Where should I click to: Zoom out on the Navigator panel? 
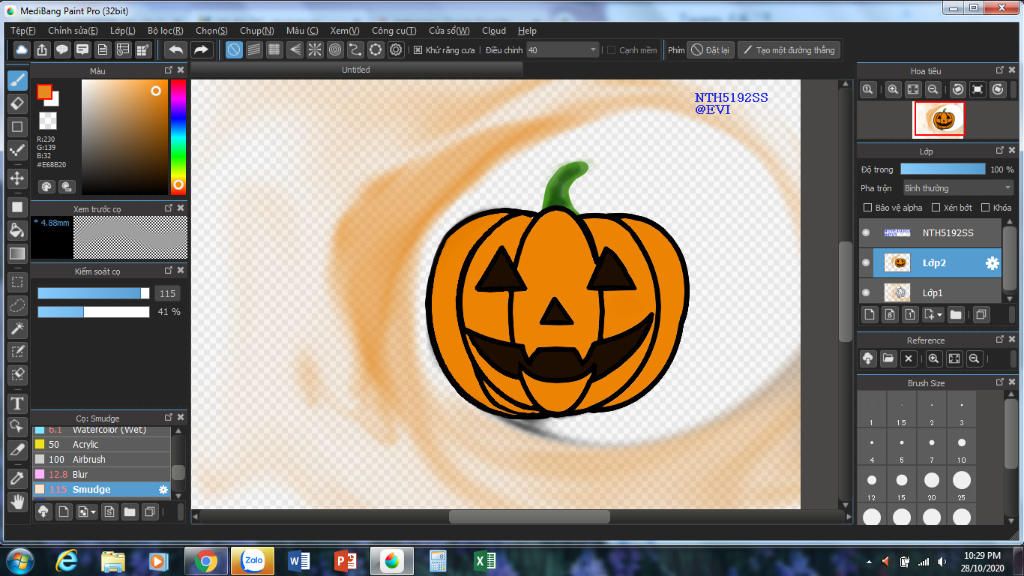coord(933,89)
